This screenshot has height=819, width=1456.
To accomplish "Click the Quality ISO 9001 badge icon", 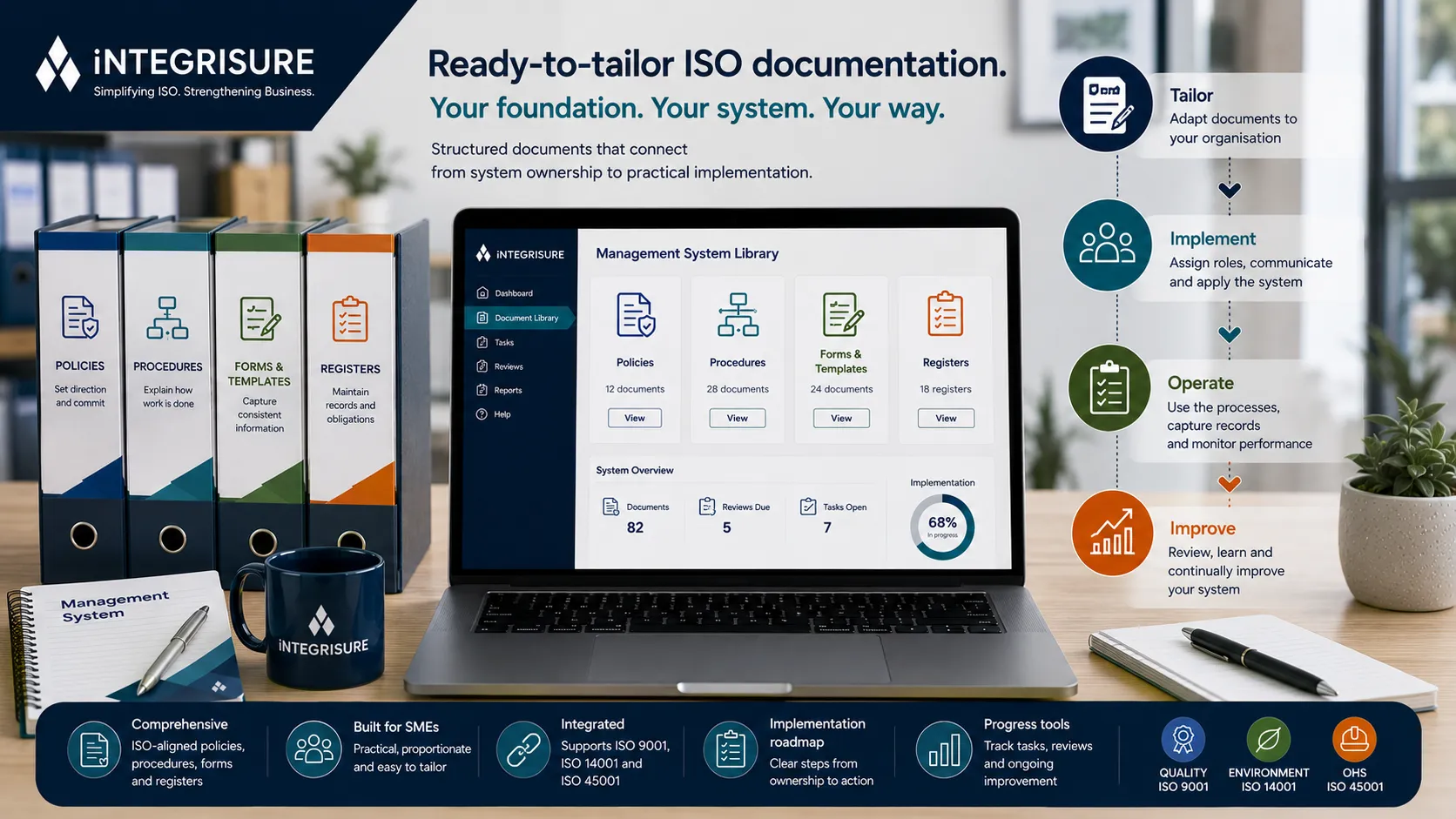I will tap(1183, 740).
